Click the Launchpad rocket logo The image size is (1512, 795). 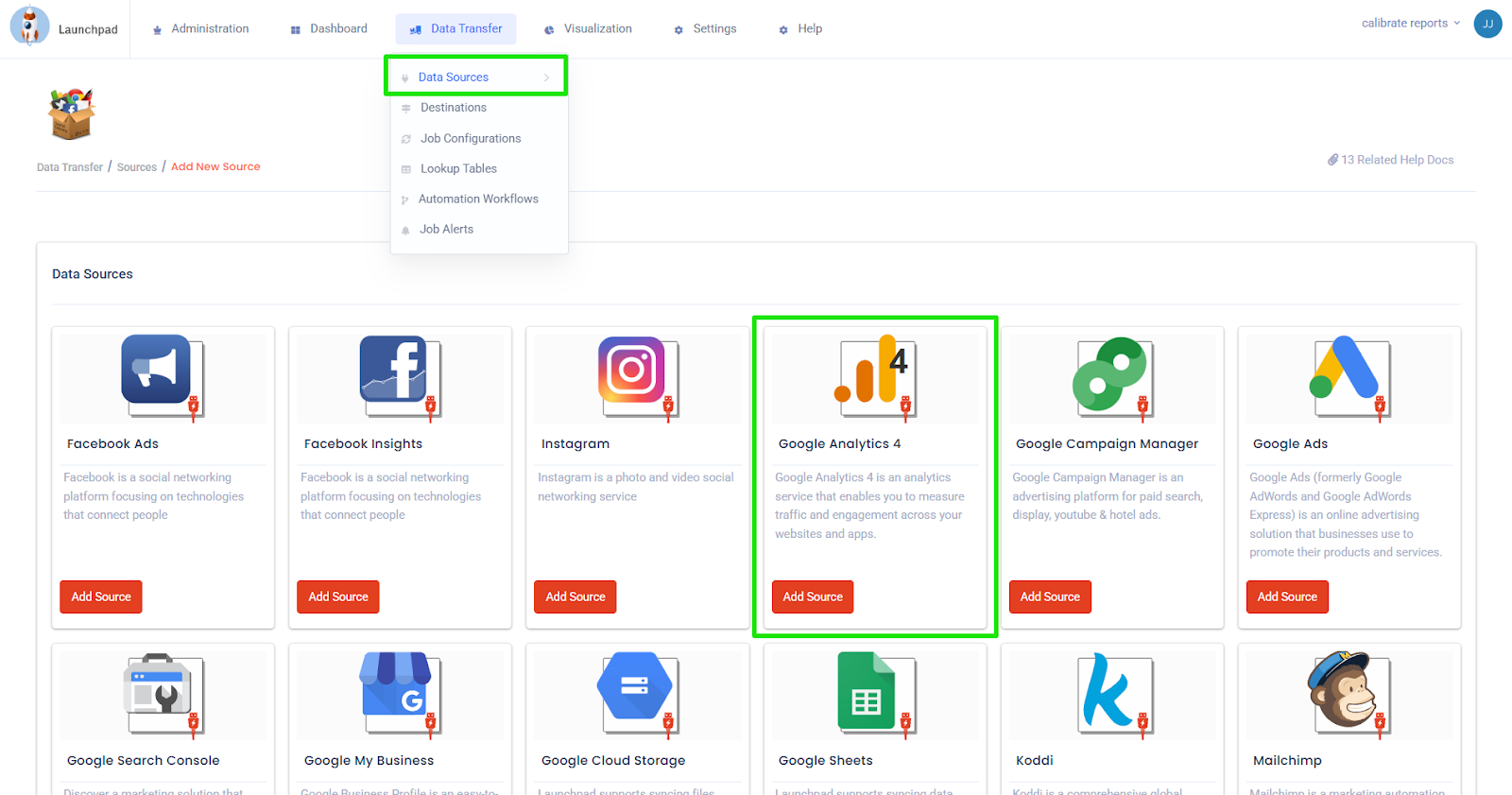pos(30,26)
